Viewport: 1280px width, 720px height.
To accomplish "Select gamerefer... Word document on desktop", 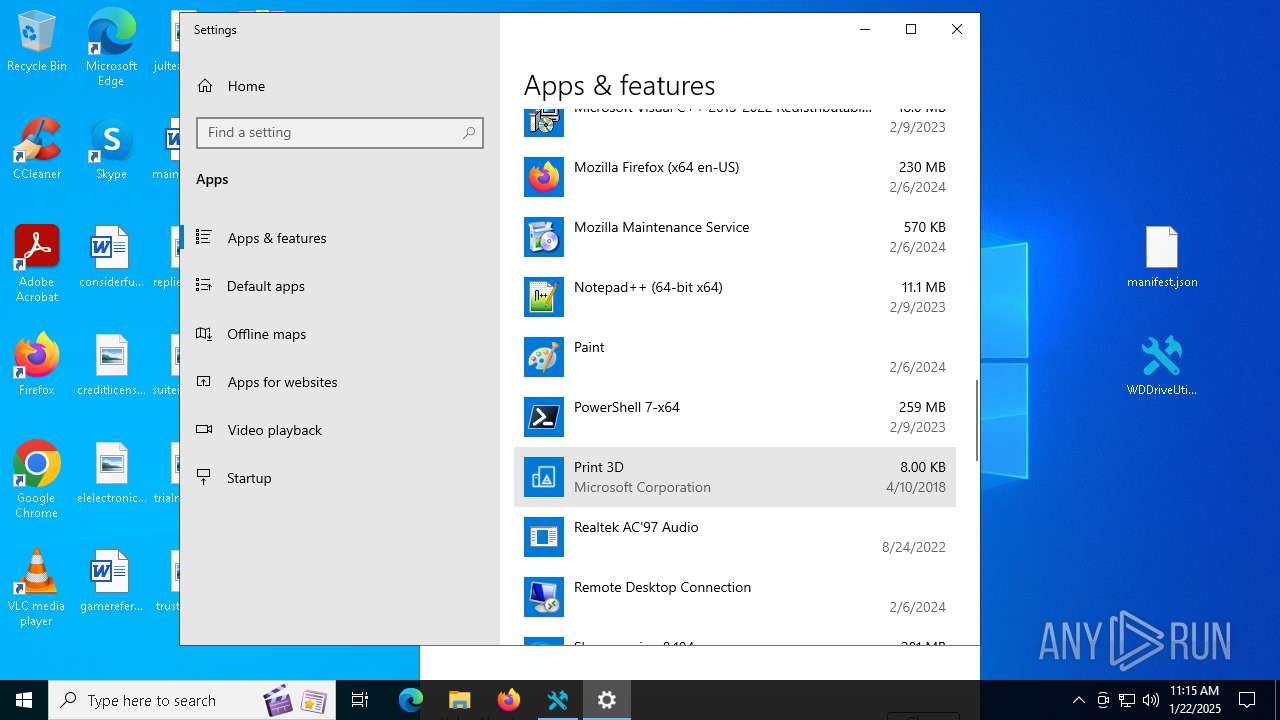I will click(111, 581).
